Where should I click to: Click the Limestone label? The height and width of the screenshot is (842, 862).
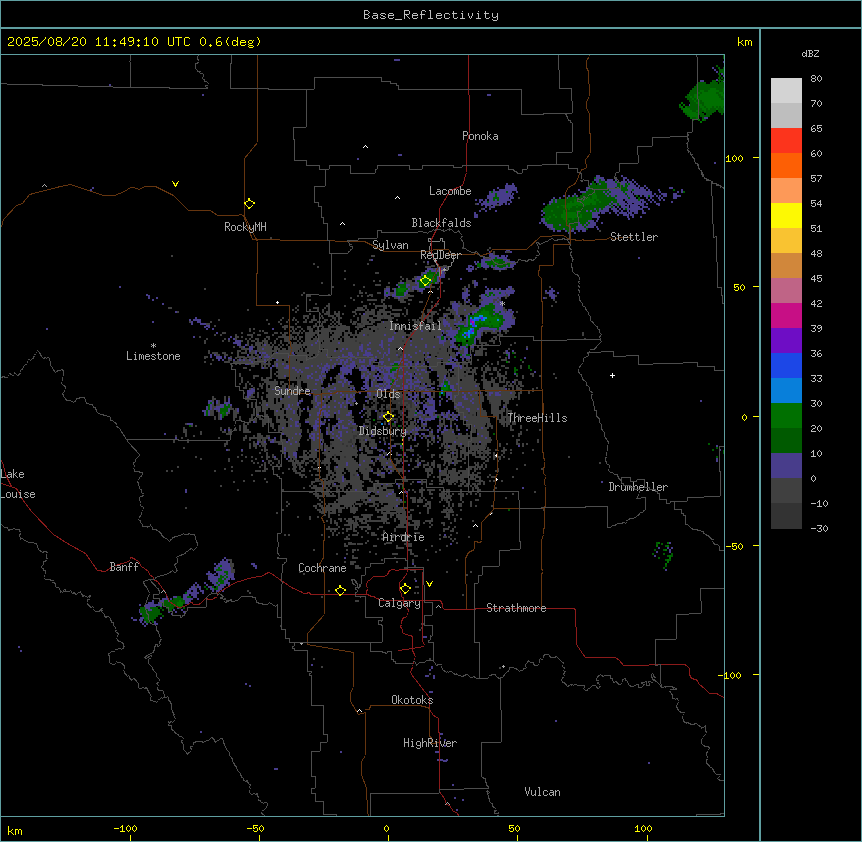pos(153,356)
